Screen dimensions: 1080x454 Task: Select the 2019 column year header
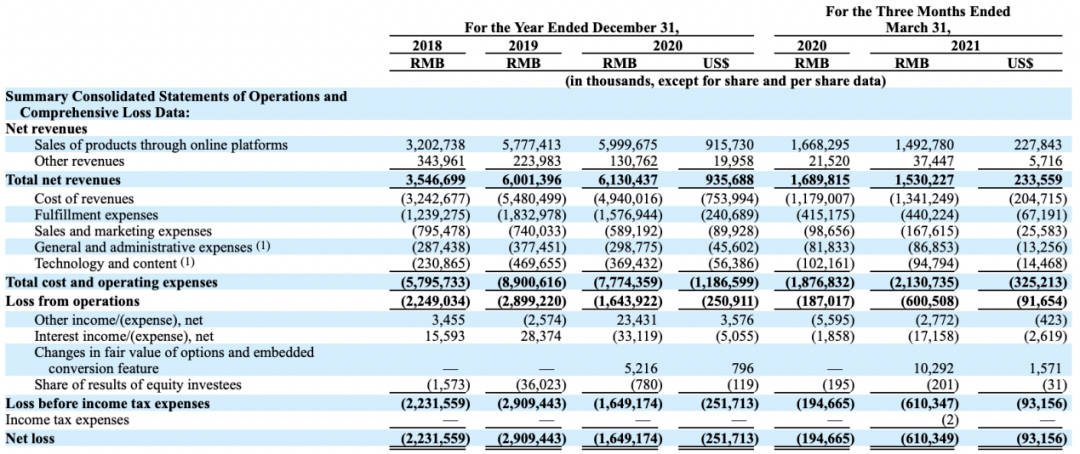click(522, 46)
